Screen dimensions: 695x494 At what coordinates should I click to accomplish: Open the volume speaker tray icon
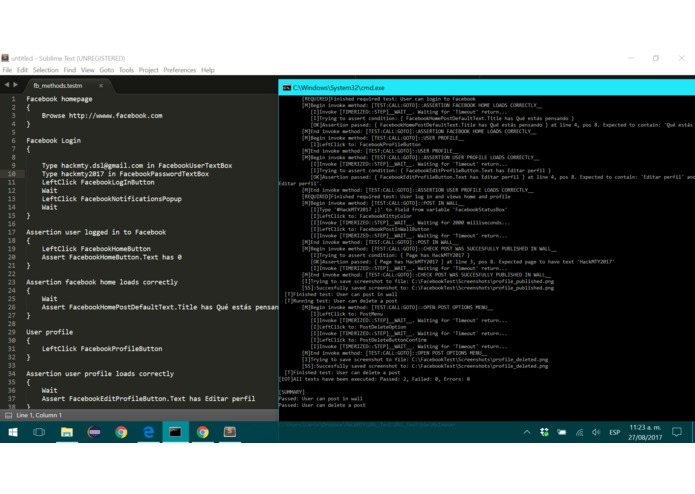596,432
